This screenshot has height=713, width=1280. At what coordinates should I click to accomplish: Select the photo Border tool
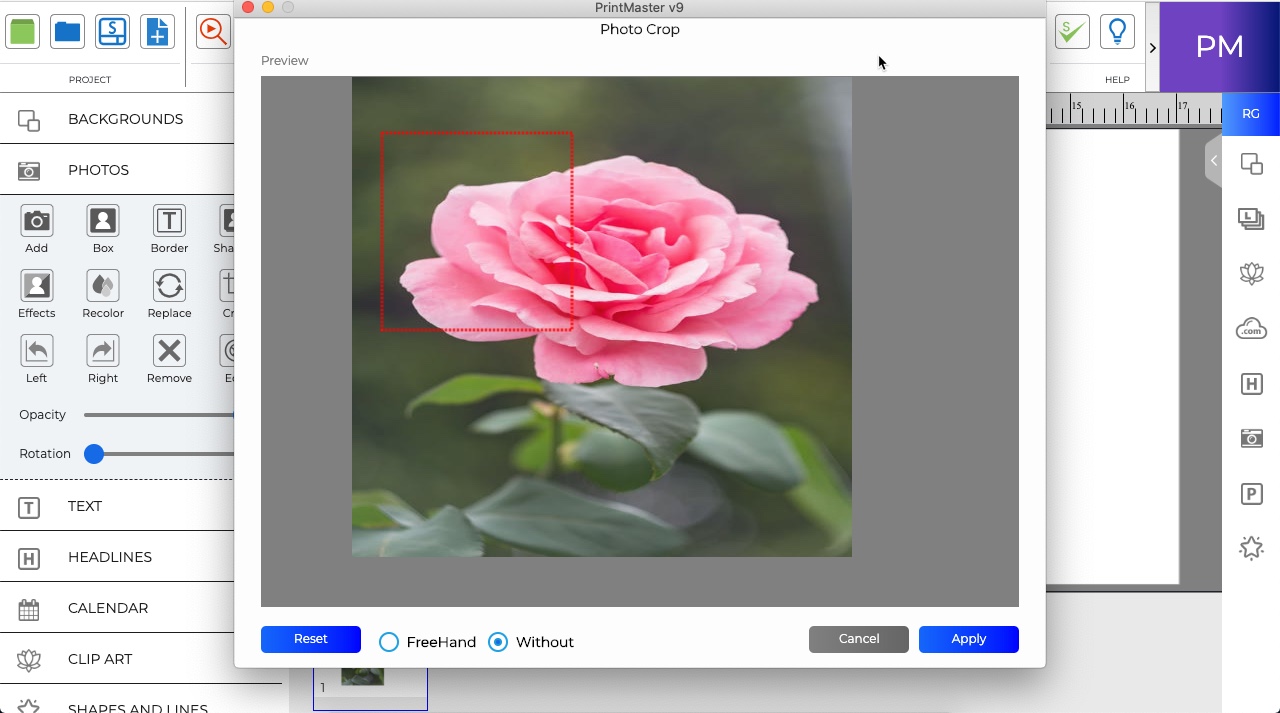(168, 228)
